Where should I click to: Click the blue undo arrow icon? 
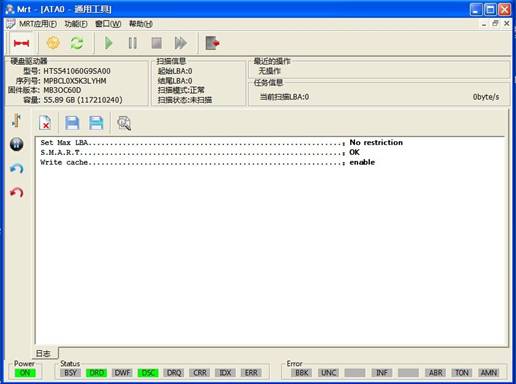(17, 168)
